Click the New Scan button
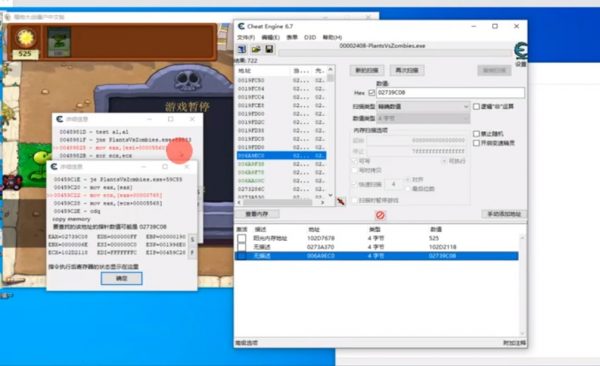 (x=367, y=70)
